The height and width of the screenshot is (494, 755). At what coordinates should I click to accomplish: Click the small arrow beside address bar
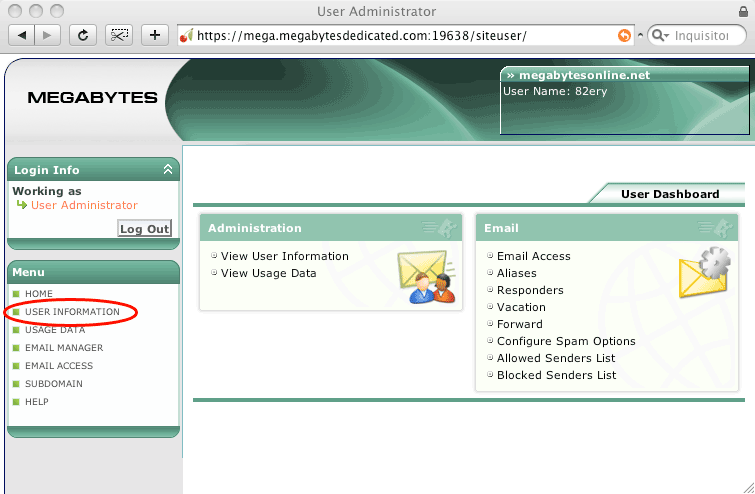click(x=640, y=35)
